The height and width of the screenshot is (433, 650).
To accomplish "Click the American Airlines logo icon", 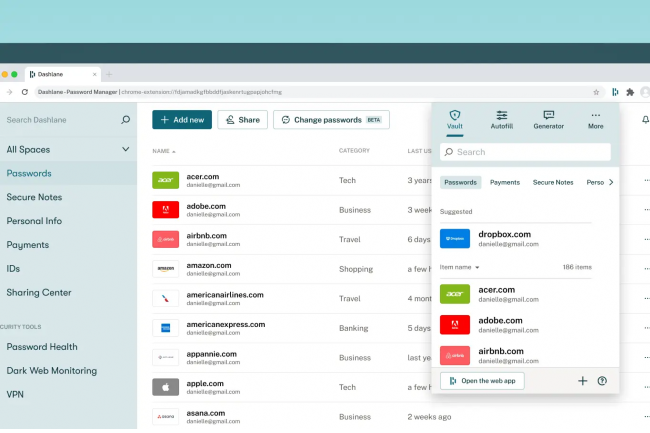I will (x=165, y=298).
